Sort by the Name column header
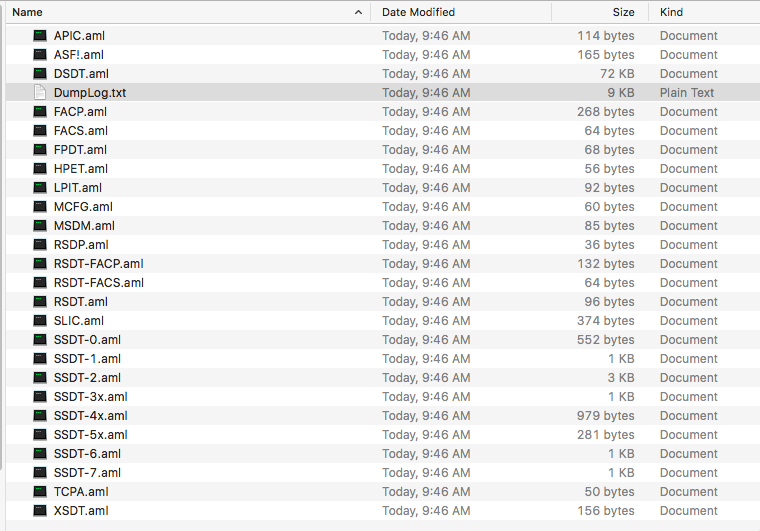This screenshot has height=531, width=760. [28, 13]
